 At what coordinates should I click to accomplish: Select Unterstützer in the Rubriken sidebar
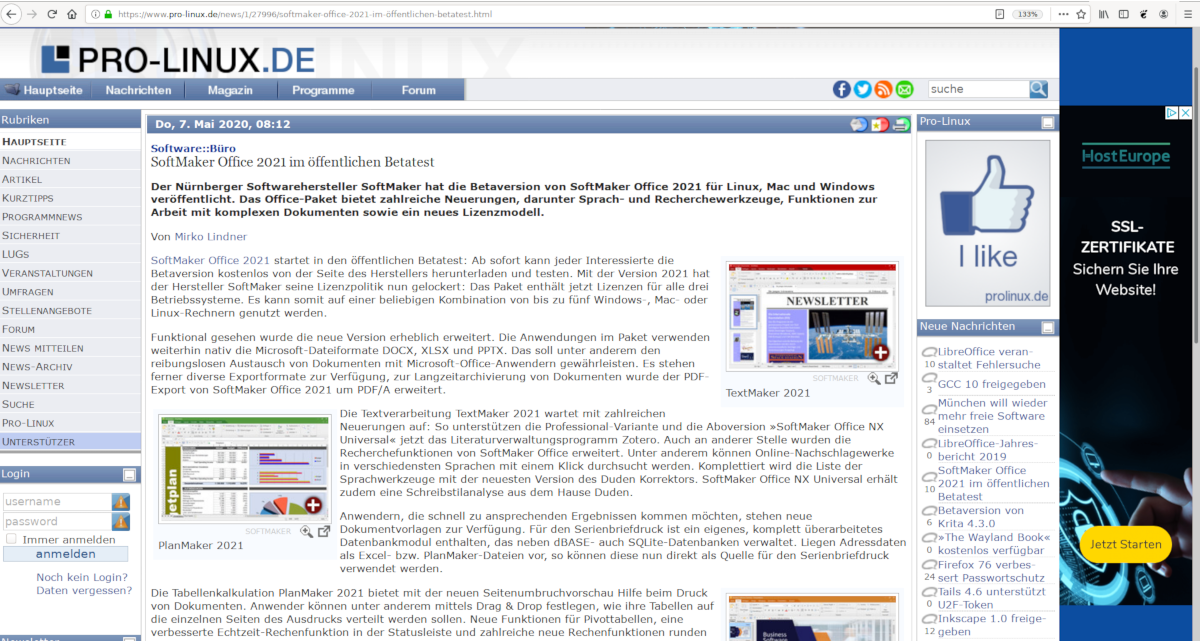click(70, 442)
